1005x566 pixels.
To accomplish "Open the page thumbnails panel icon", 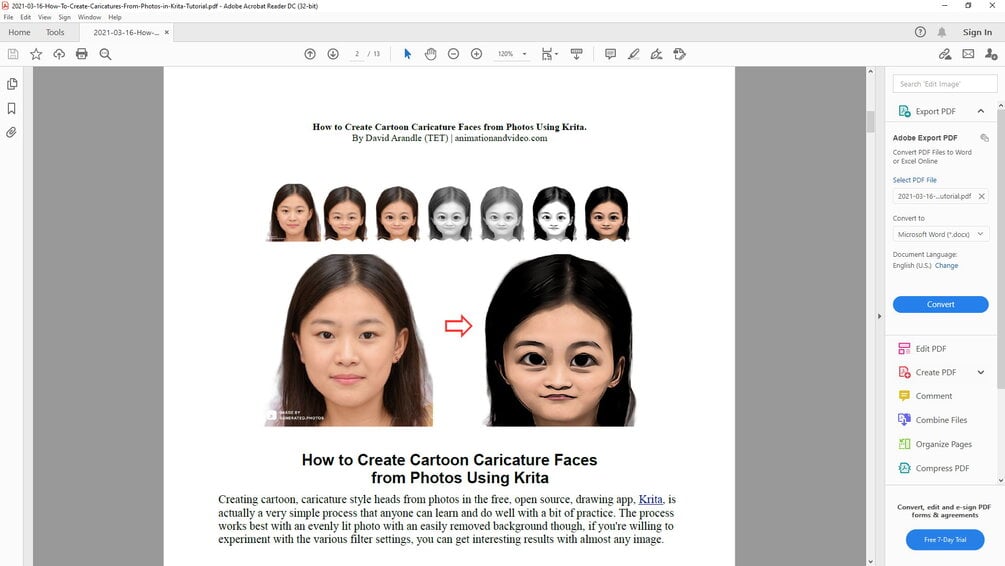I will coord(12,84).
